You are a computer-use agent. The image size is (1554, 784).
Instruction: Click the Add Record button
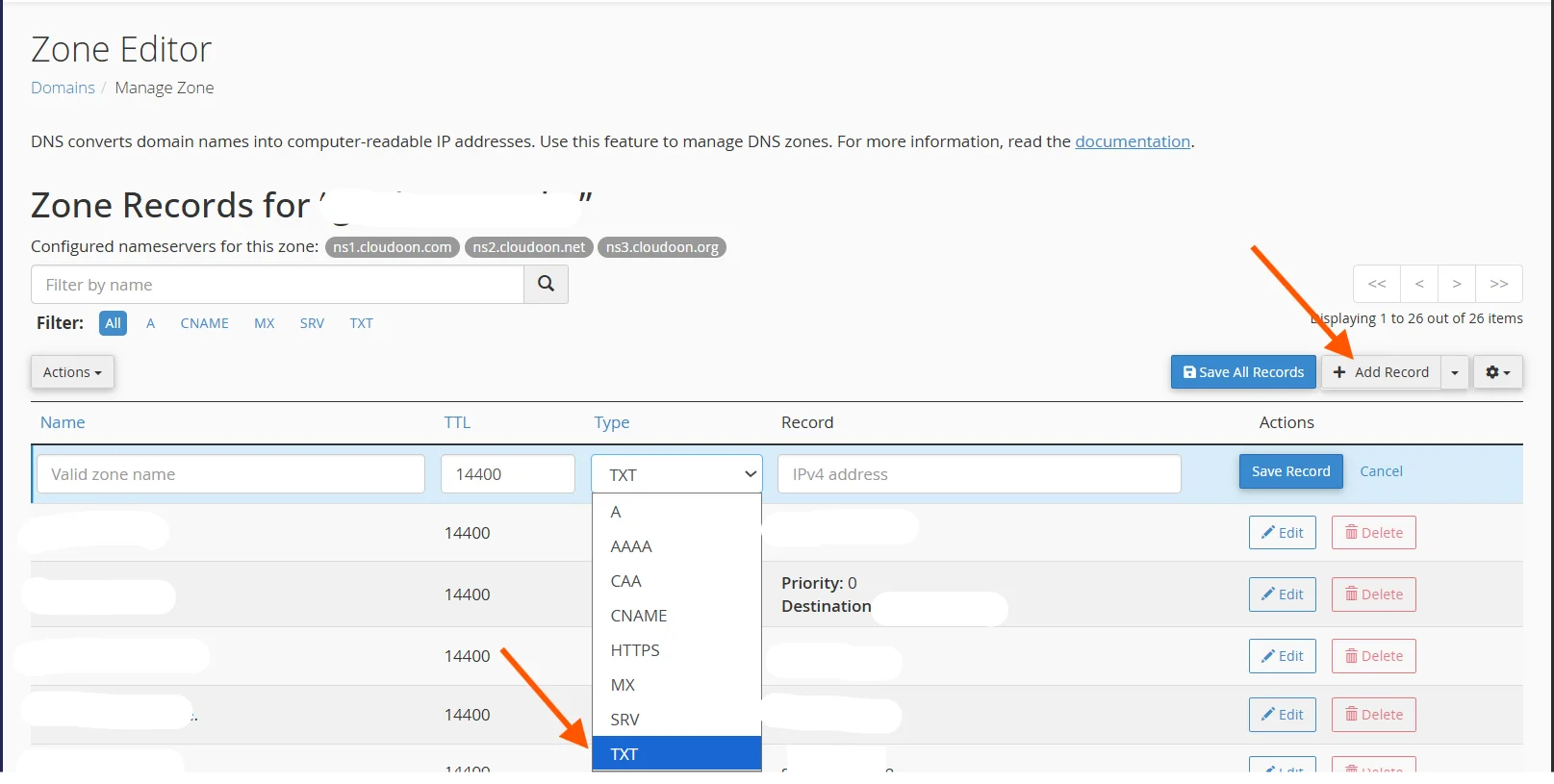1381,372
